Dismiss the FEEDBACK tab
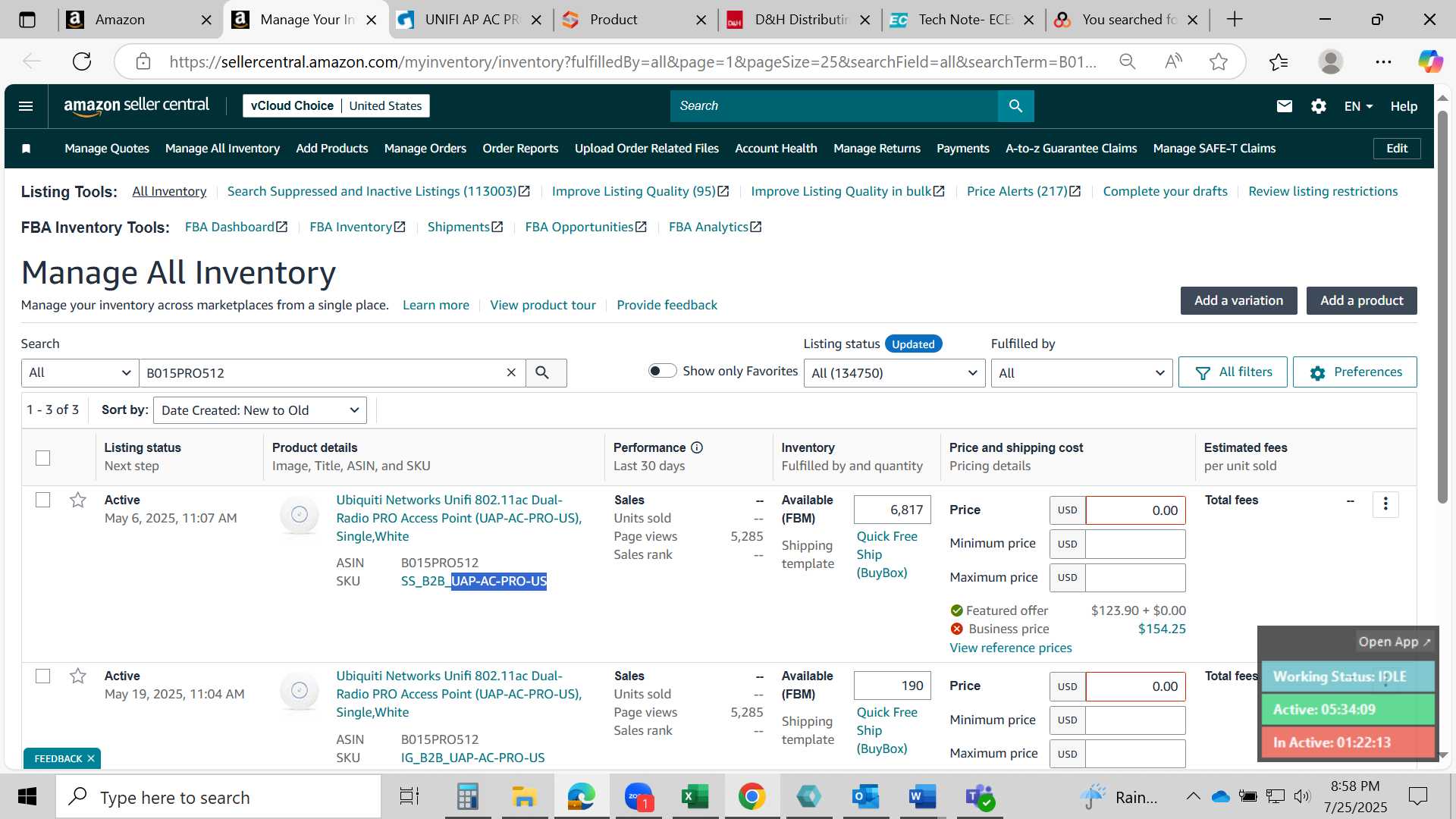 (91, 758)
